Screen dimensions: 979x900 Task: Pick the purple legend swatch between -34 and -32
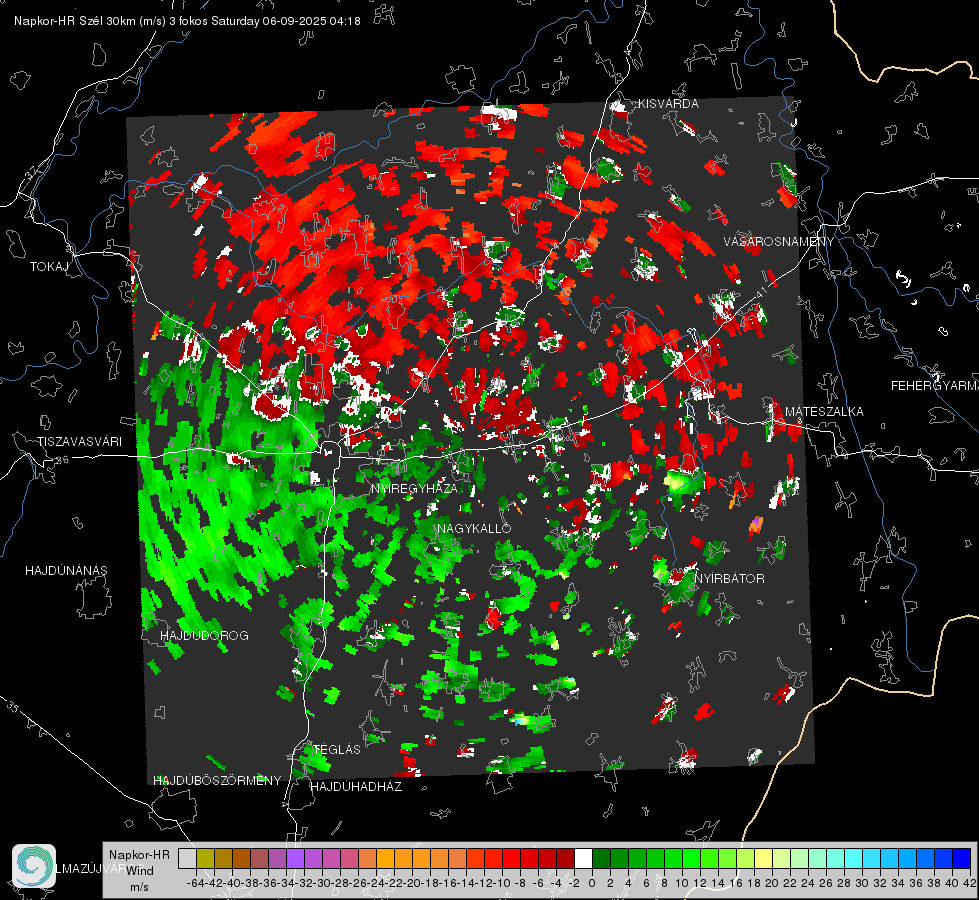(295, 858)
